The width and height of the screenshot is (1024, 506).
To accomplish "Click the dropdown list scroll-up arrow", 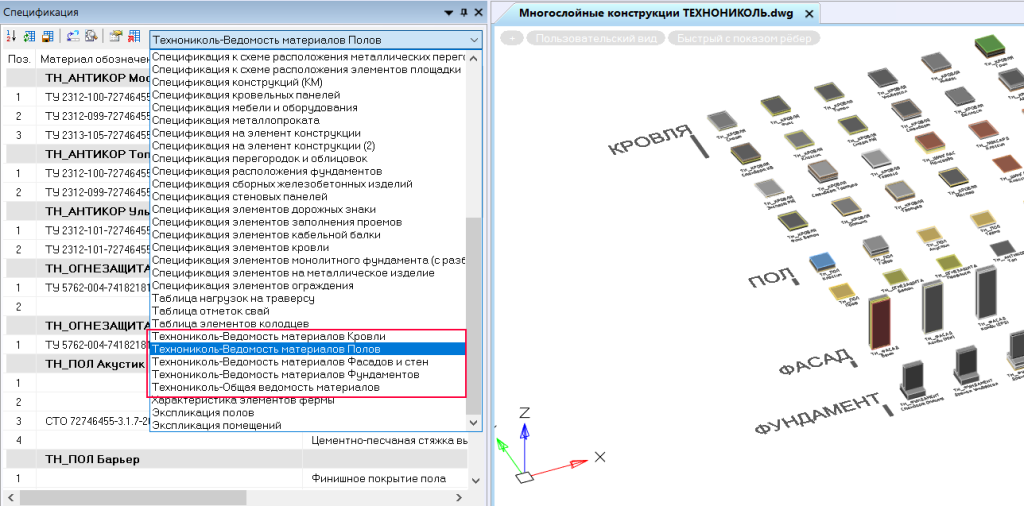I will 474,57.
